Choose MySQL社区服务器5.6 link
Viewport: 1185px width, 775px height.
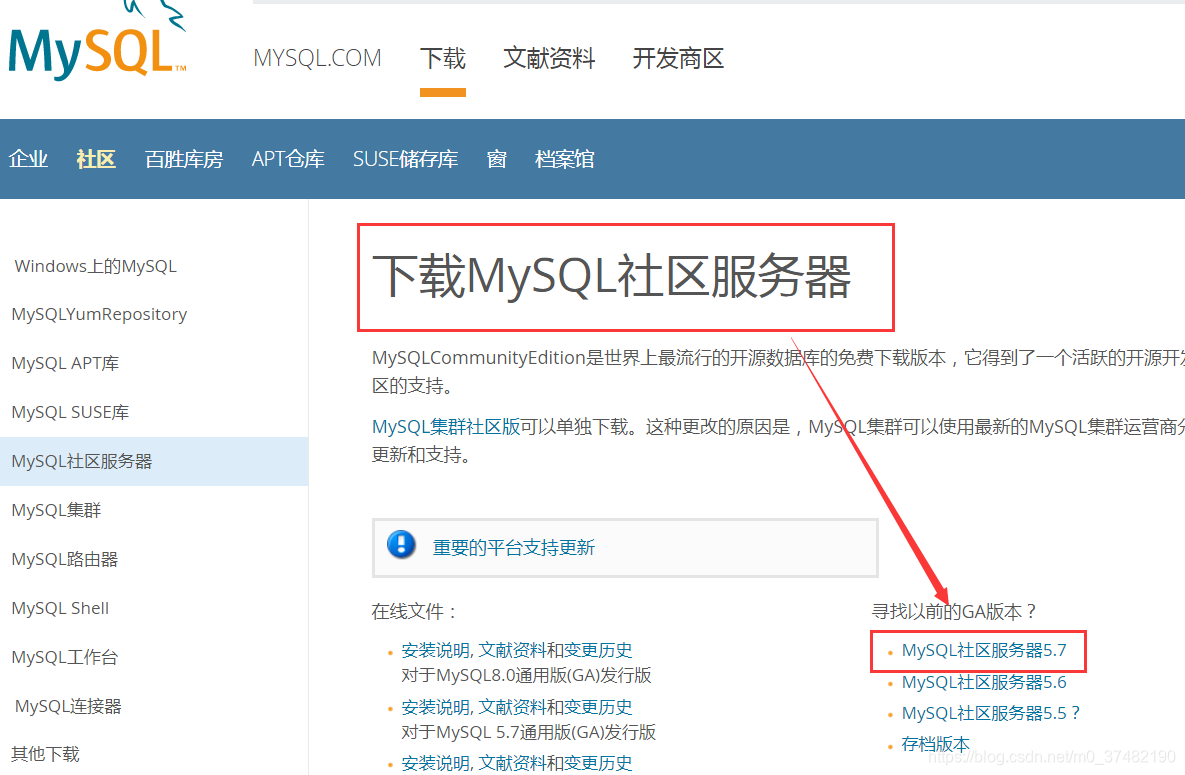(984, 682)
